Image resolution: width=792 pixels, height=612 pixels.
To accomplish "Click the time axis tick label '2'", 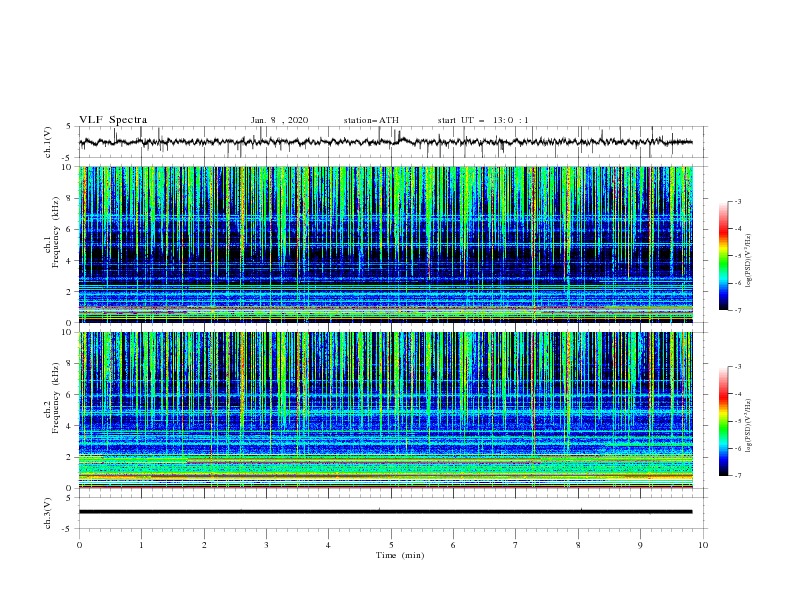I will click(204, 545).
